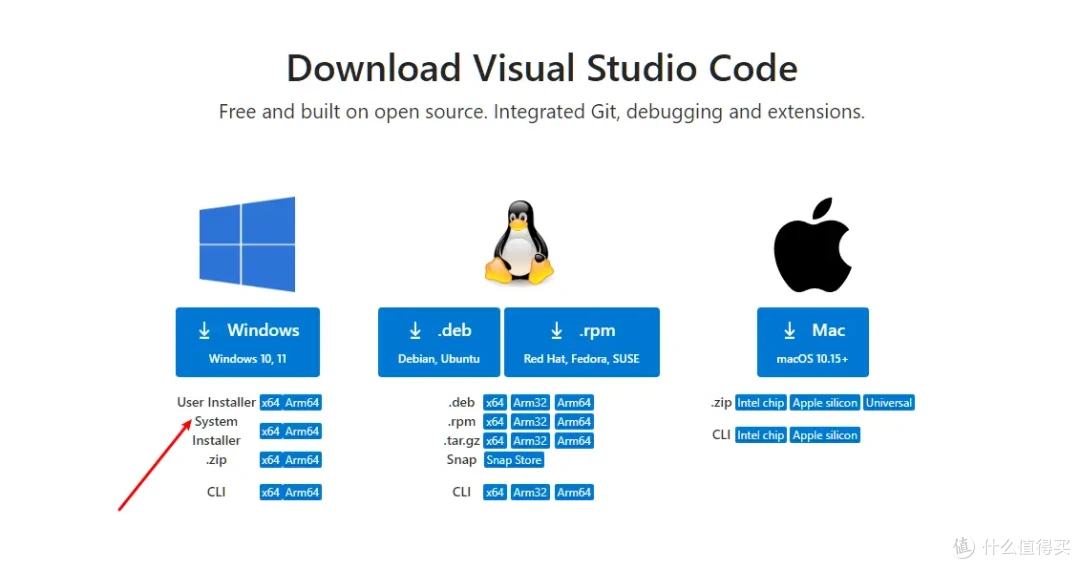
Task: Pick the Linux .deb x64 link
Action: click(495, 402)
